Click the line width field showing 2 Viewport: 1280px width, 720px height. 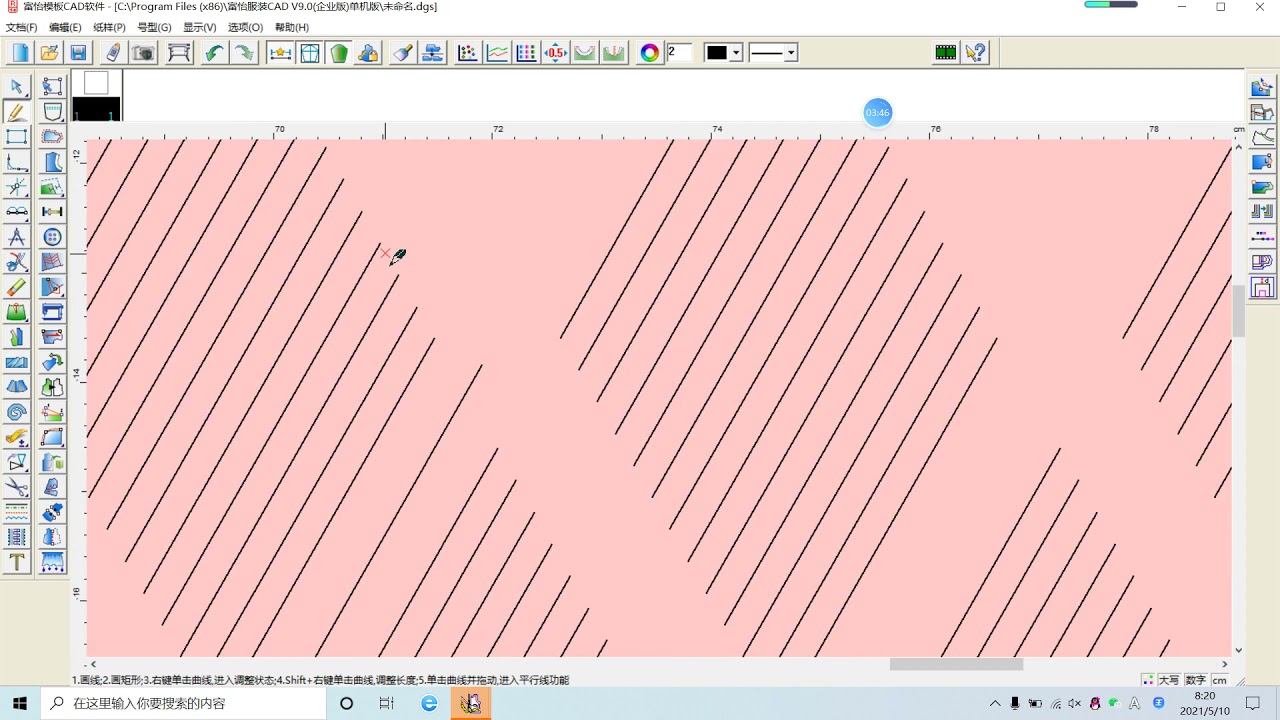[x=679, y=52]
